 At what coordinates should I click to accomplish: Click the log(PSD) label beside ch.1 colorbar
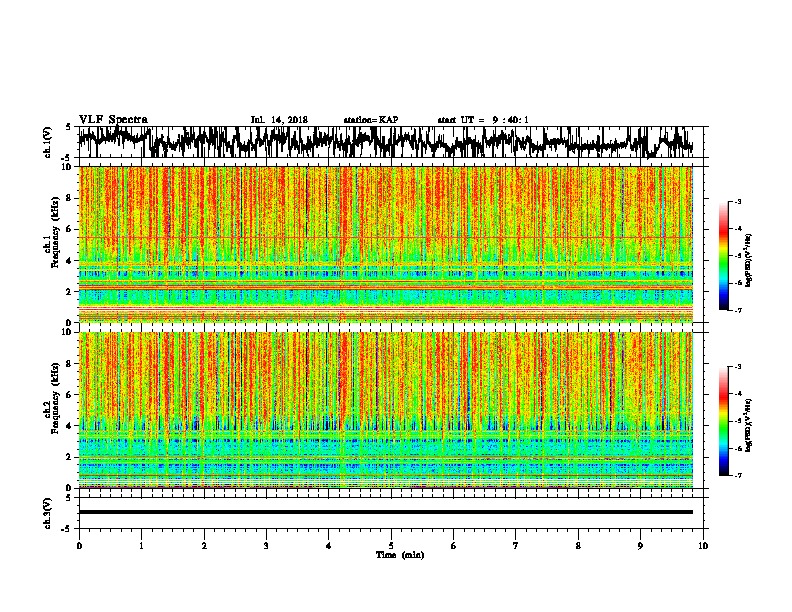[748, 261]
